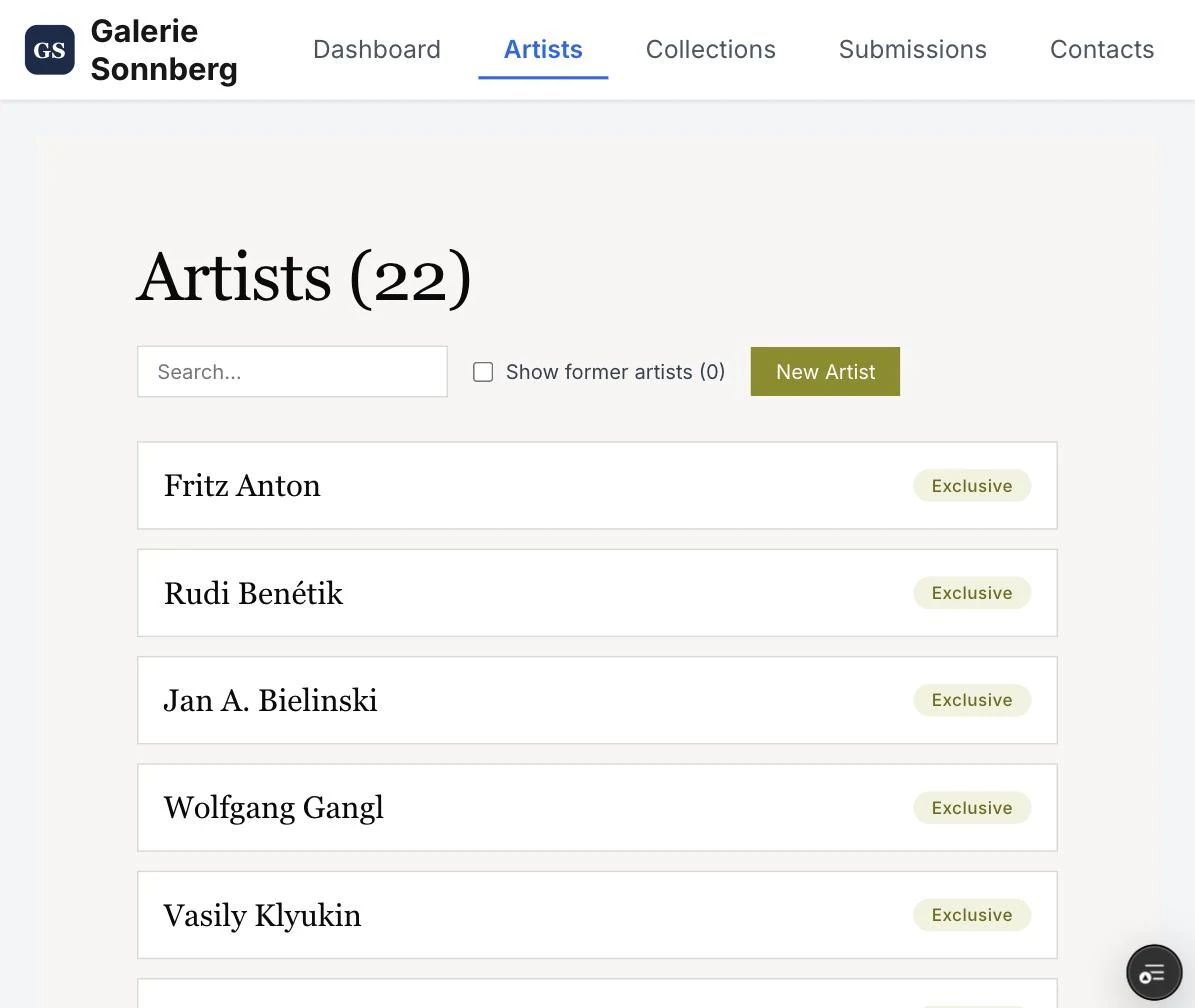The height and width of the screenshot is (1008, 1195).
Task: Click the Galerie Sonnberg title link
Action: (164, 50)
